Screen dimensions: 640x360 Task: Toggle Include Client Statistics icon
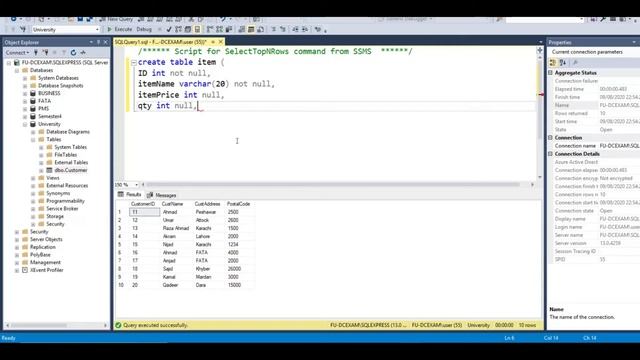229,29
